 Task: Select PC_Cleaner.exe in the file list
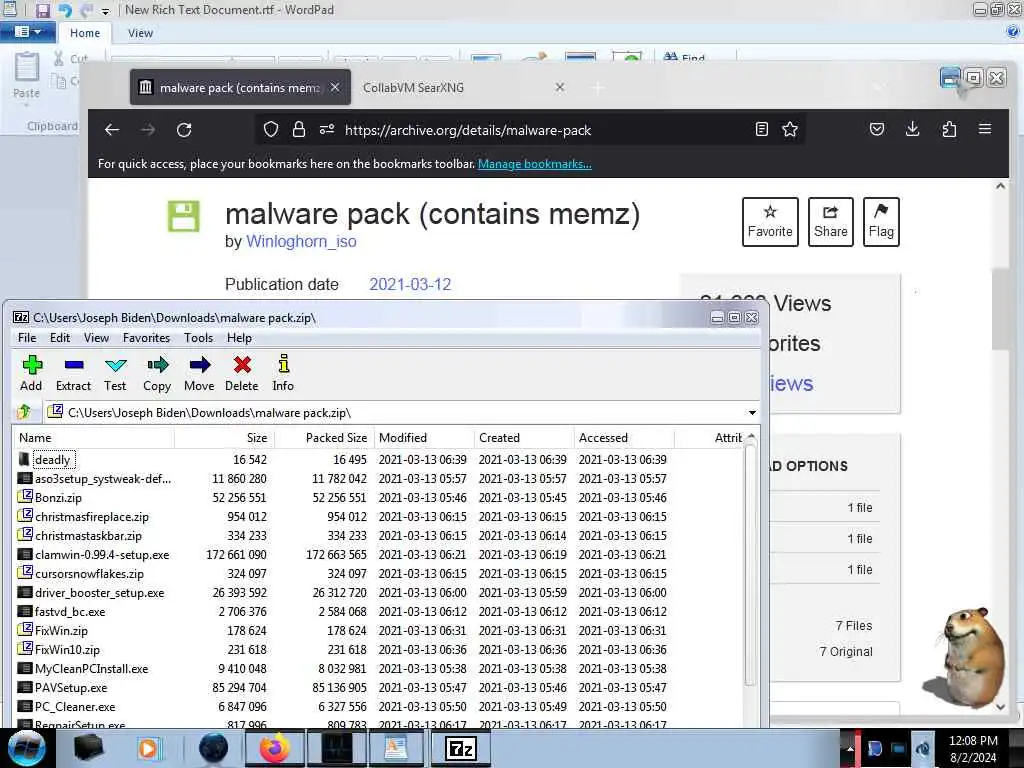coord(75,707)
